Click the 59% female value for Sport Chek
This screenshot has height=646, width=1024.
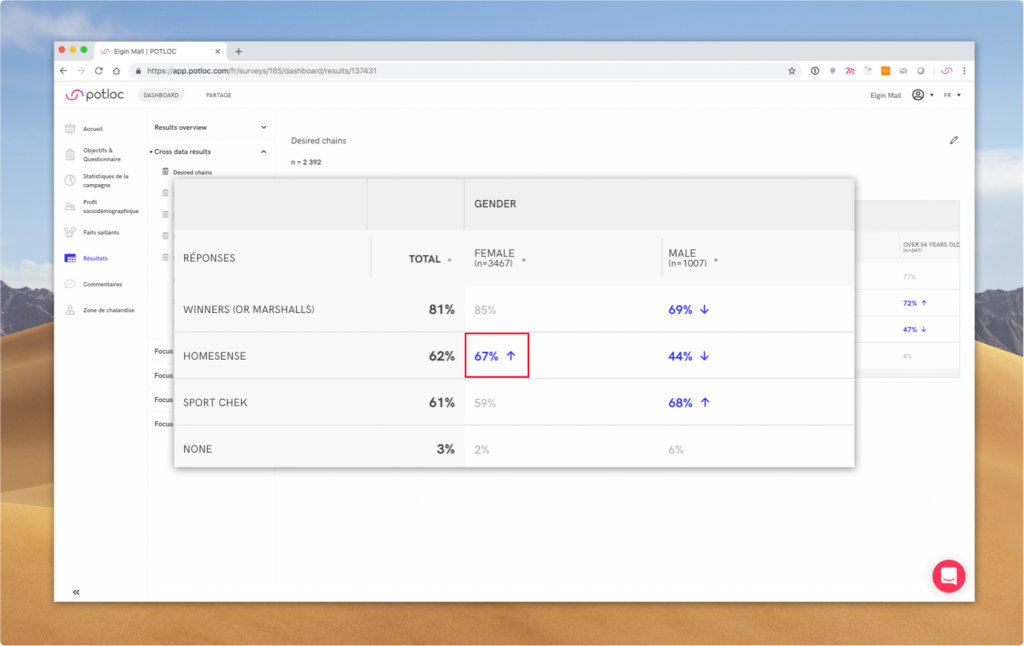pyautogui.click(x=485, y=403)
